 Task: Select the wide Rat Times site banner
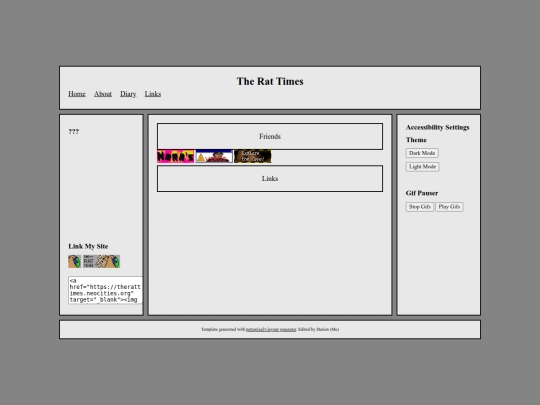point(102,261)
